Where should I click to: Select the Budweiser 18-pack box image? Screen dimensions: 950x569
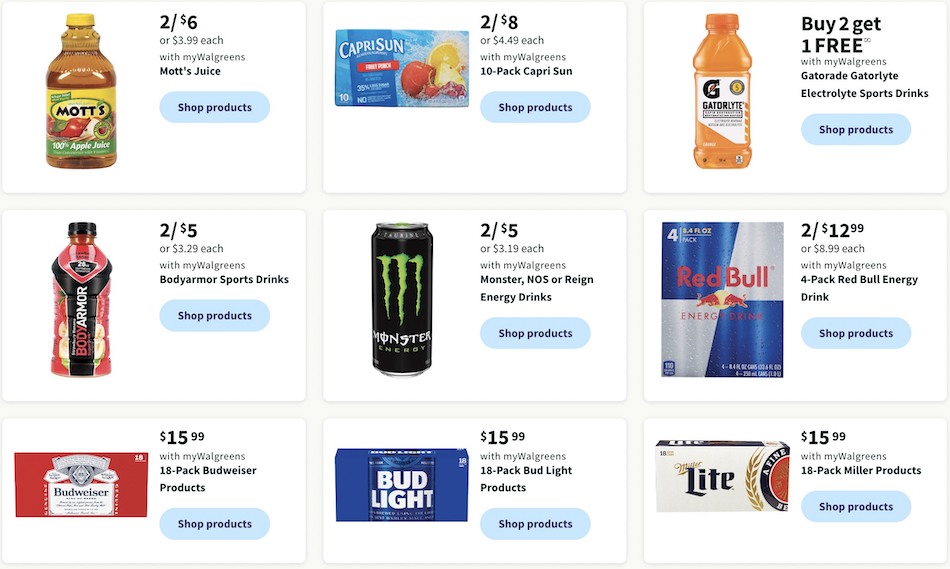(x=81, y=484)
